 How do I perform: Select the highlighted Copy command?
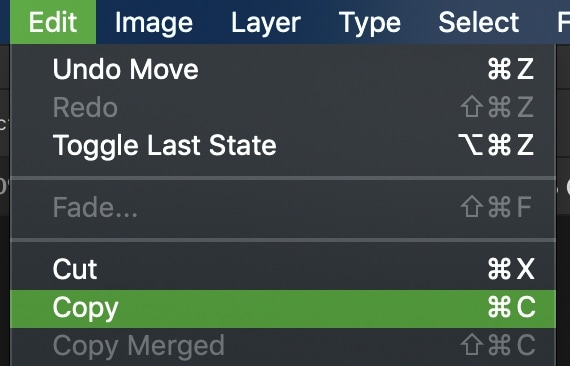pos(283,309)
